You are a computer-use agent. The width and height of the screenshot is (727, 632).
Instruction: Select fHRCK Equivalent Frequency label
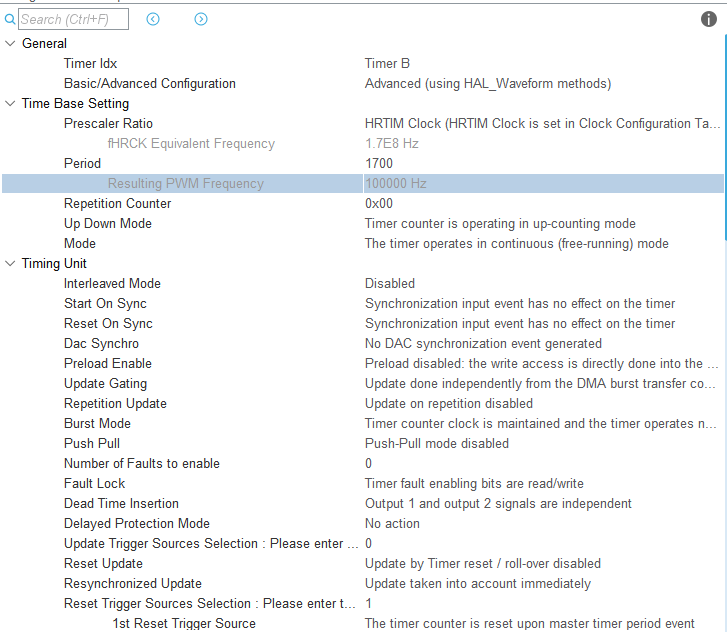click(191, 143)
